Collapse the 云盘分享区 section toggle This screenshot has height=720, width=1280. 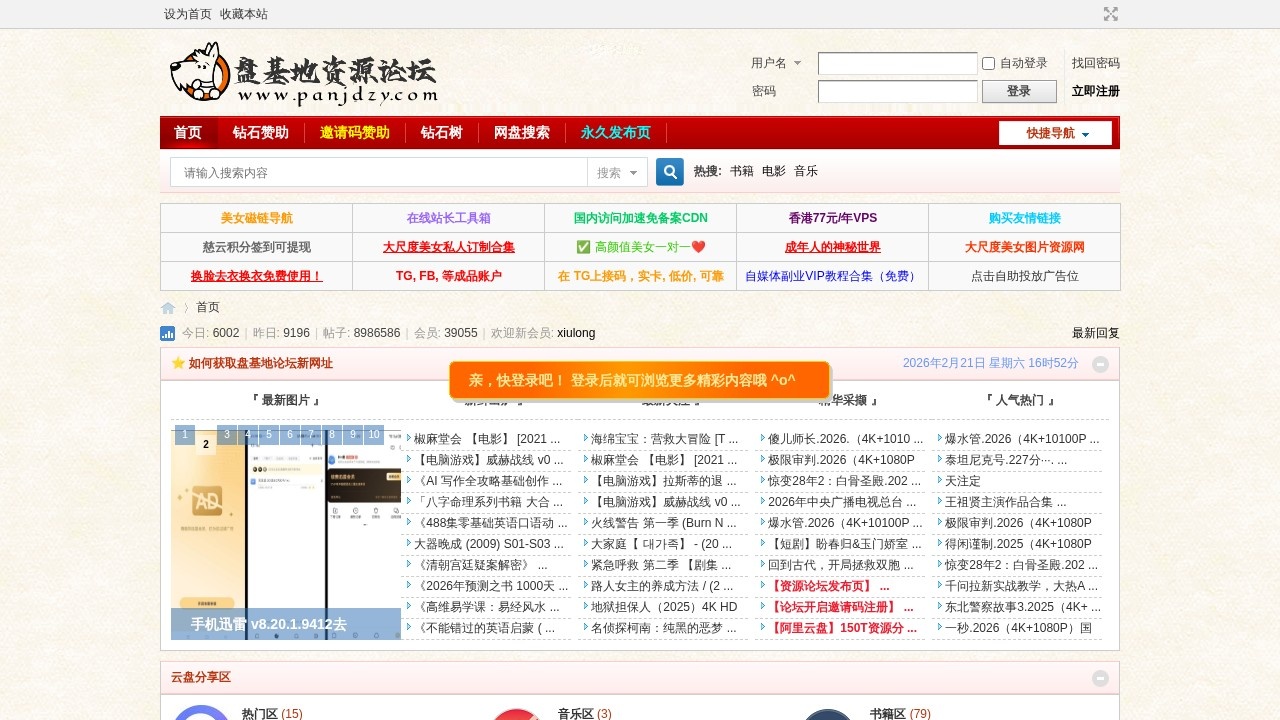click(1100, 677)
